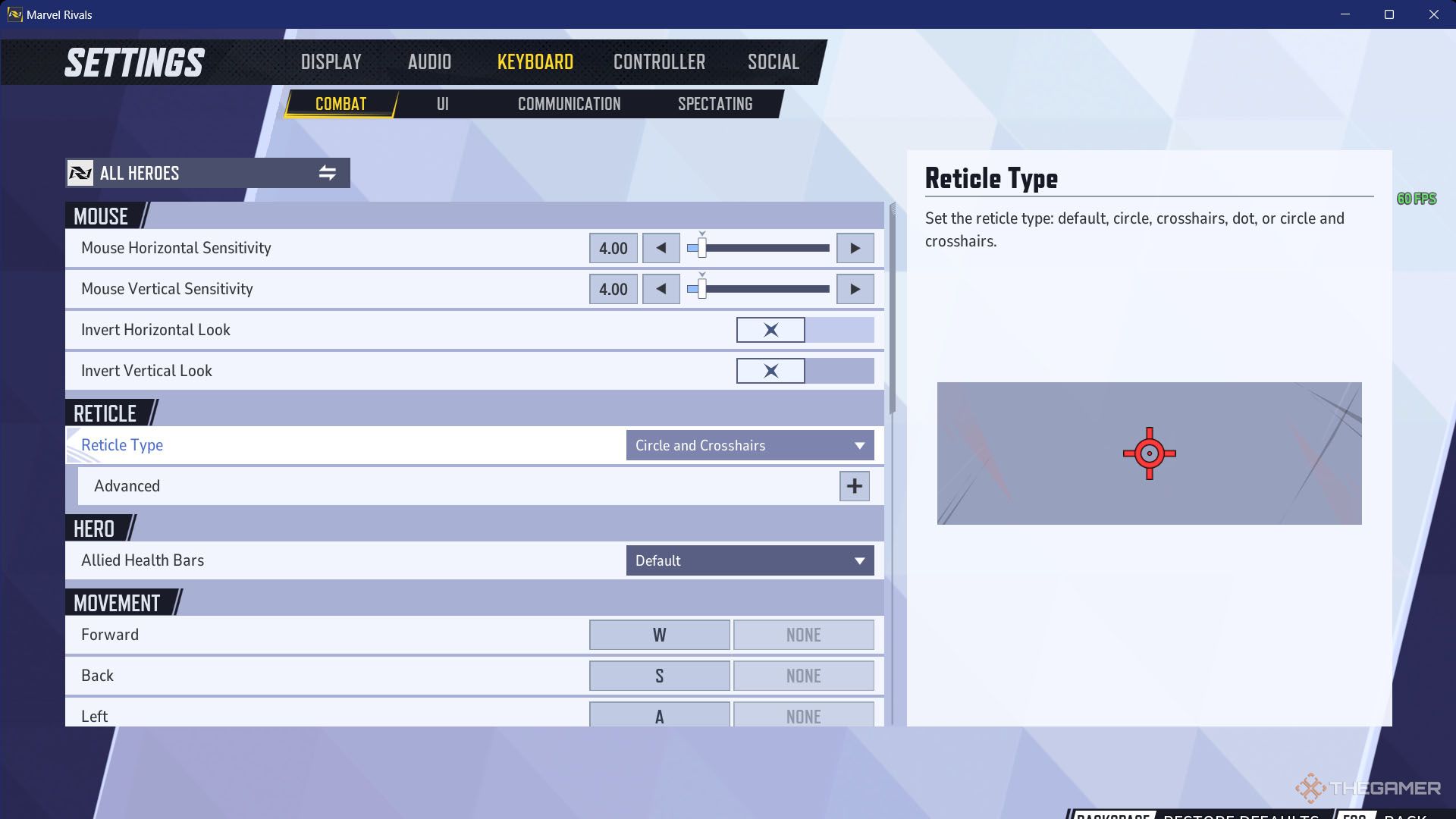Viewport: 1456px width, 819px height.
Task: Click the Spectating tab
Action: tap(716, 104)
